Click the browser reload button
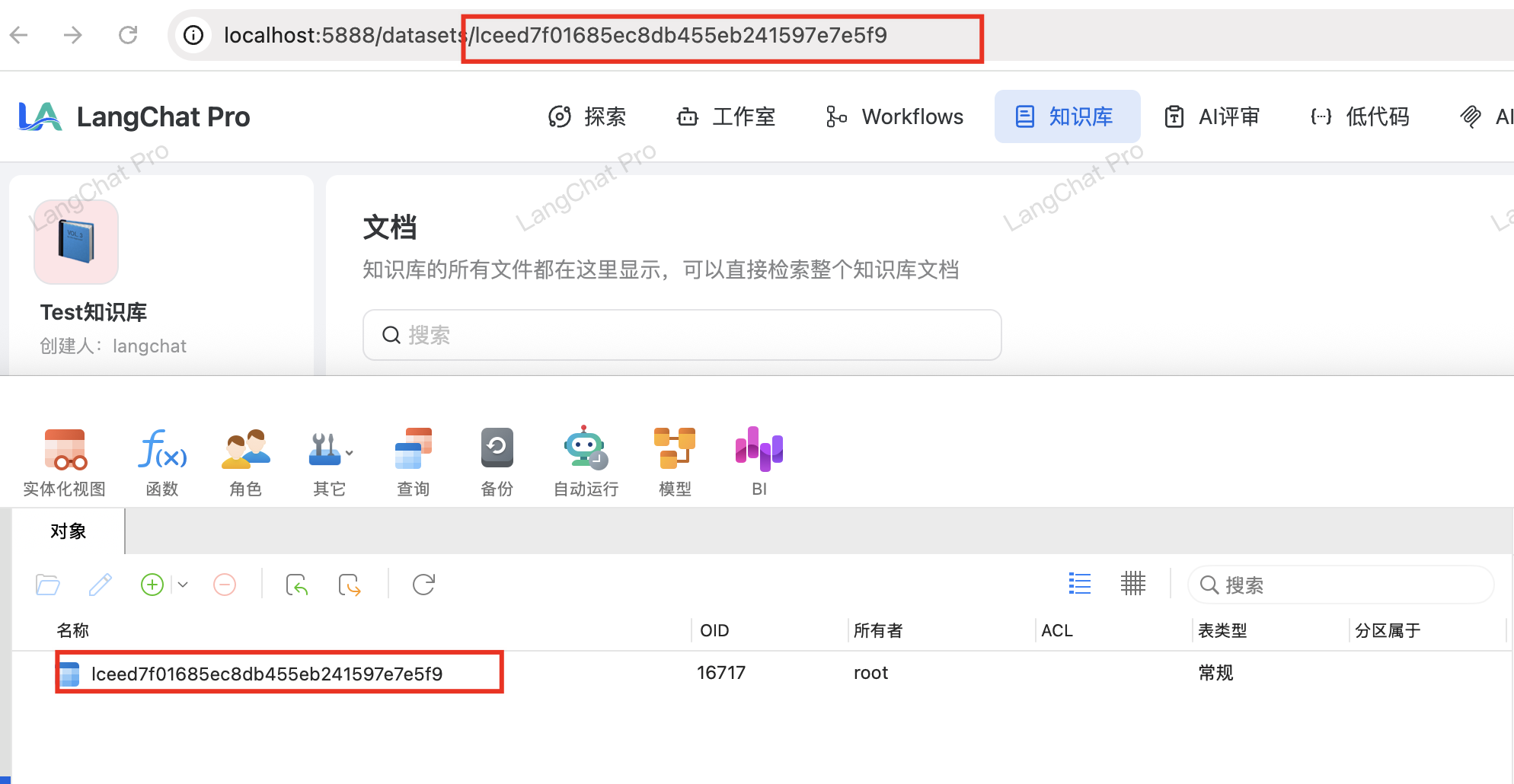Screen dimensions: 1514x784 (x=128, y=35)
